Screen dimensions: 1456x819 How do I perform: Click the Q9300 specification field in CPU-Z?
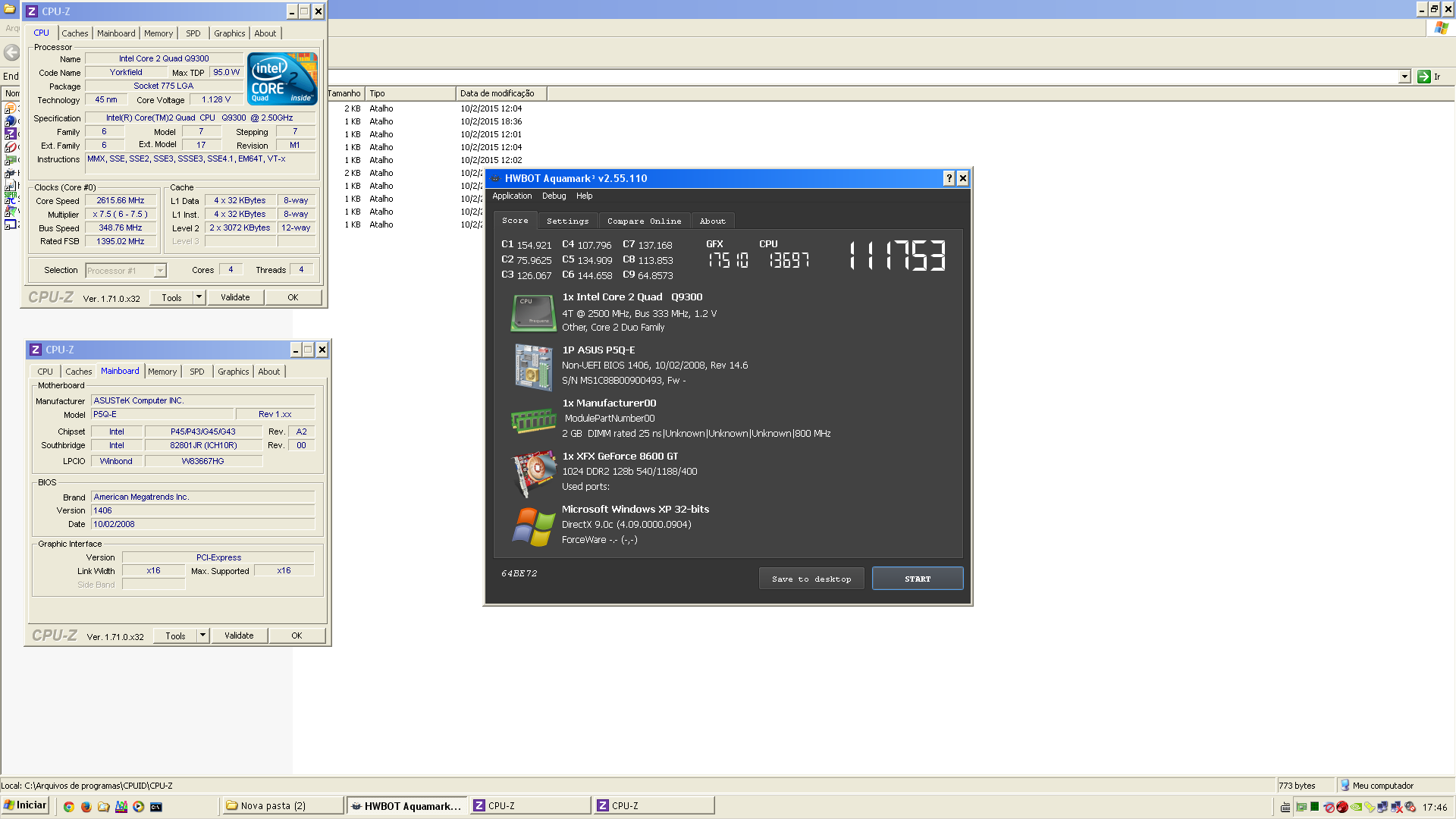(x=200, y=118)
